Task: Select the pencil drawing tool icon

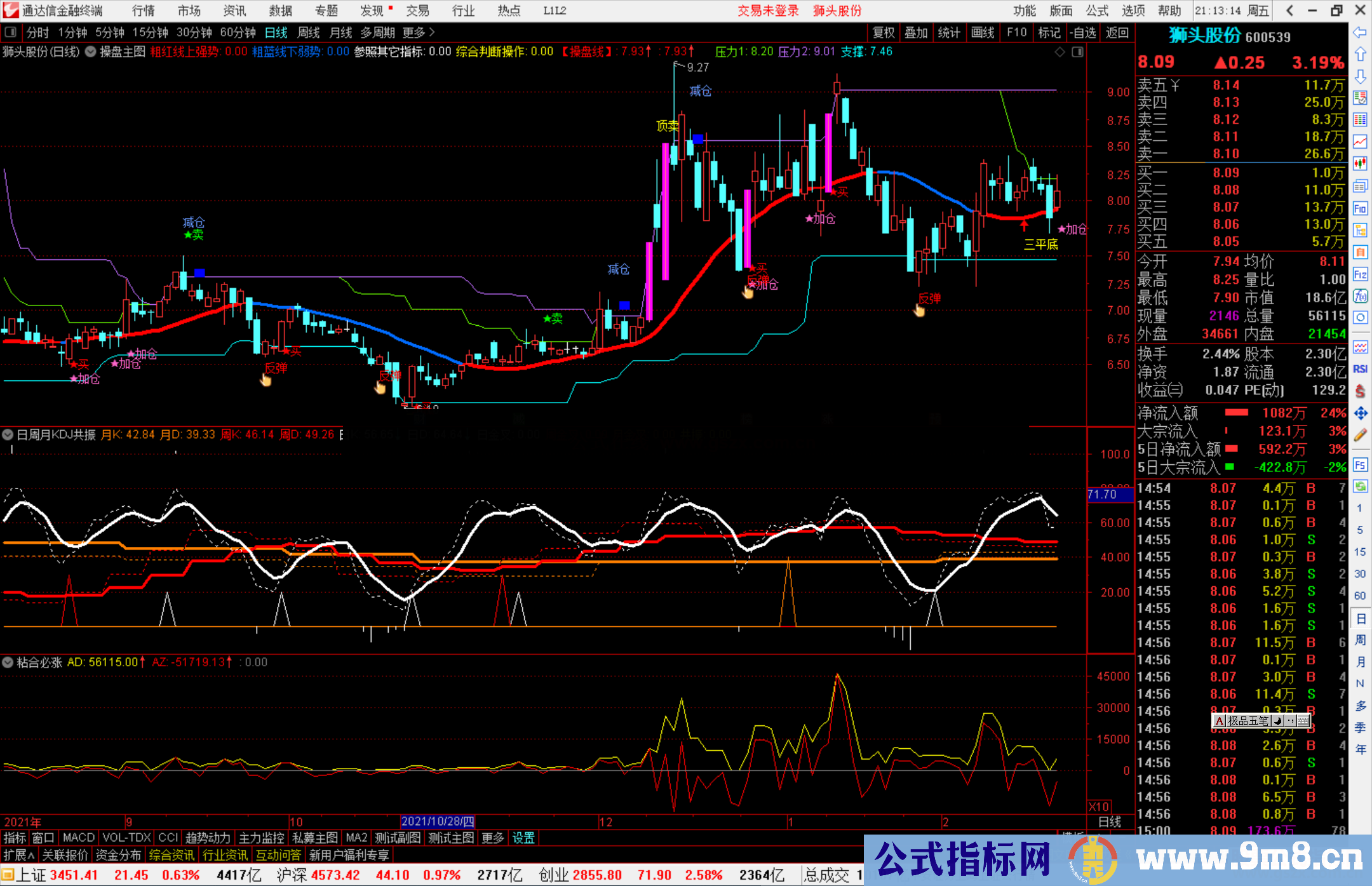Action: point(1360,436)
